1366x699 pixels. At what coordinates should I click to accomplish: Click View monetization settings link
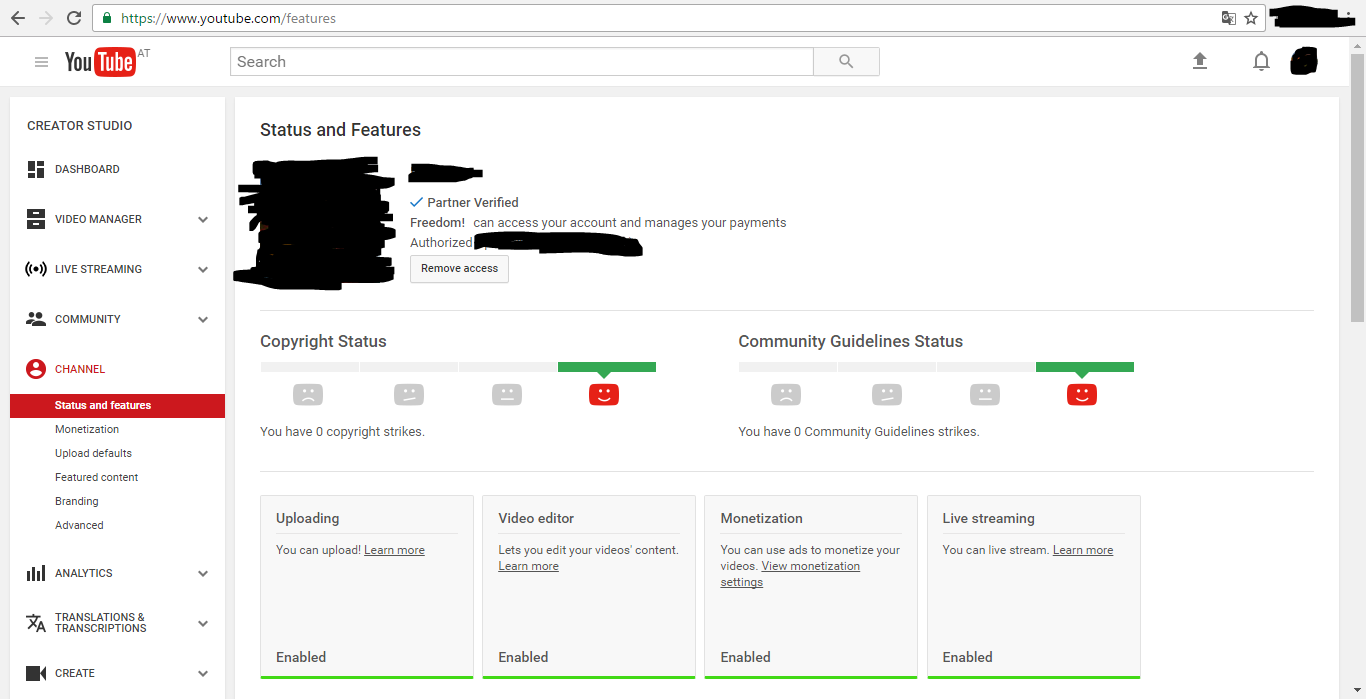tap(790, 574)
